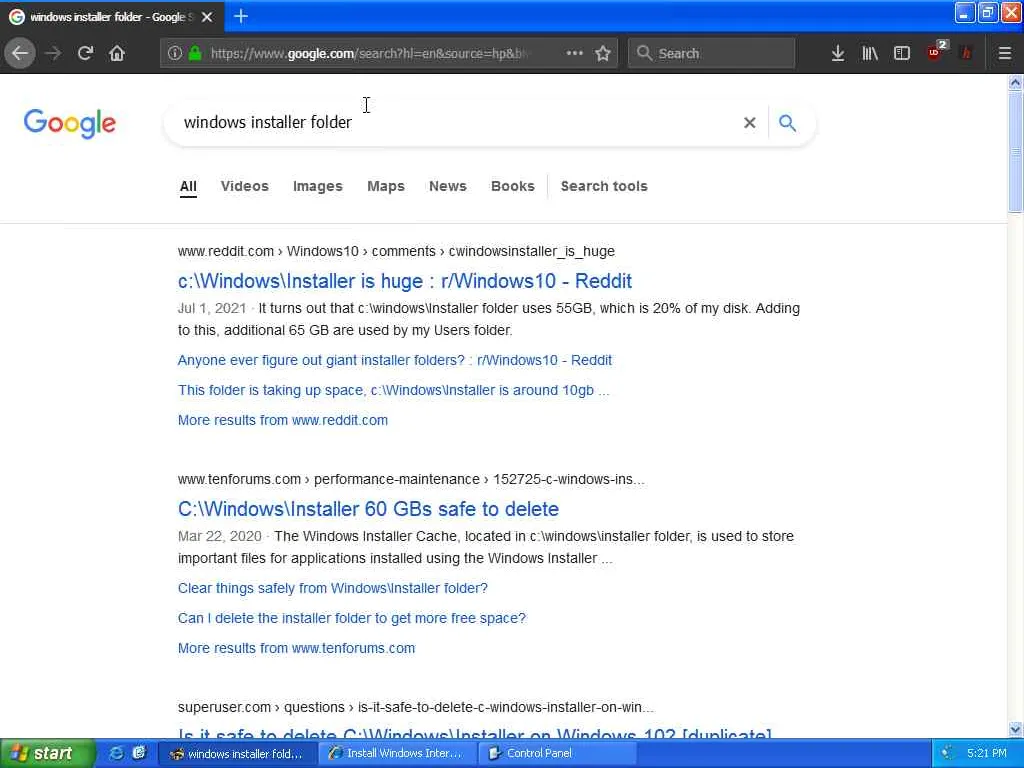The height and width of the screenshot is (768, 1024).
Task: Launch Internet Explorer from quick launch
Action: [x=116, y=753]
